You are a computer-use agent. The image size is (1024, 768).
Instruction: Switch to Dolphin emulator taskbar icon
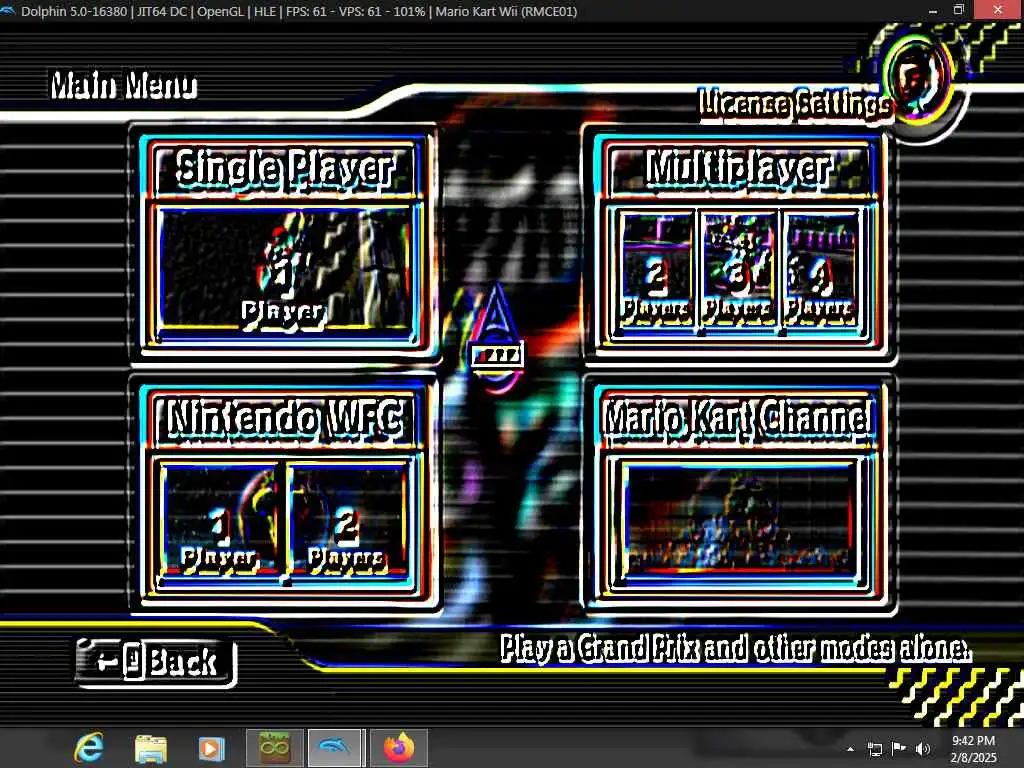(334, 748)
